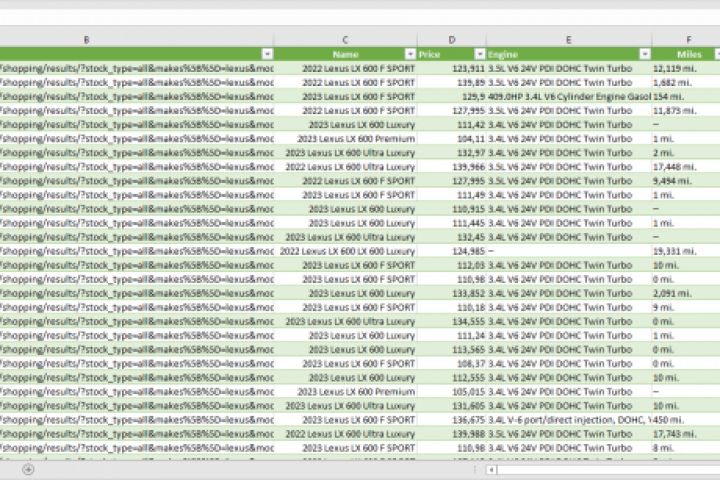Select the miles cell 12,119 mi.

click(x=686, y=68)
